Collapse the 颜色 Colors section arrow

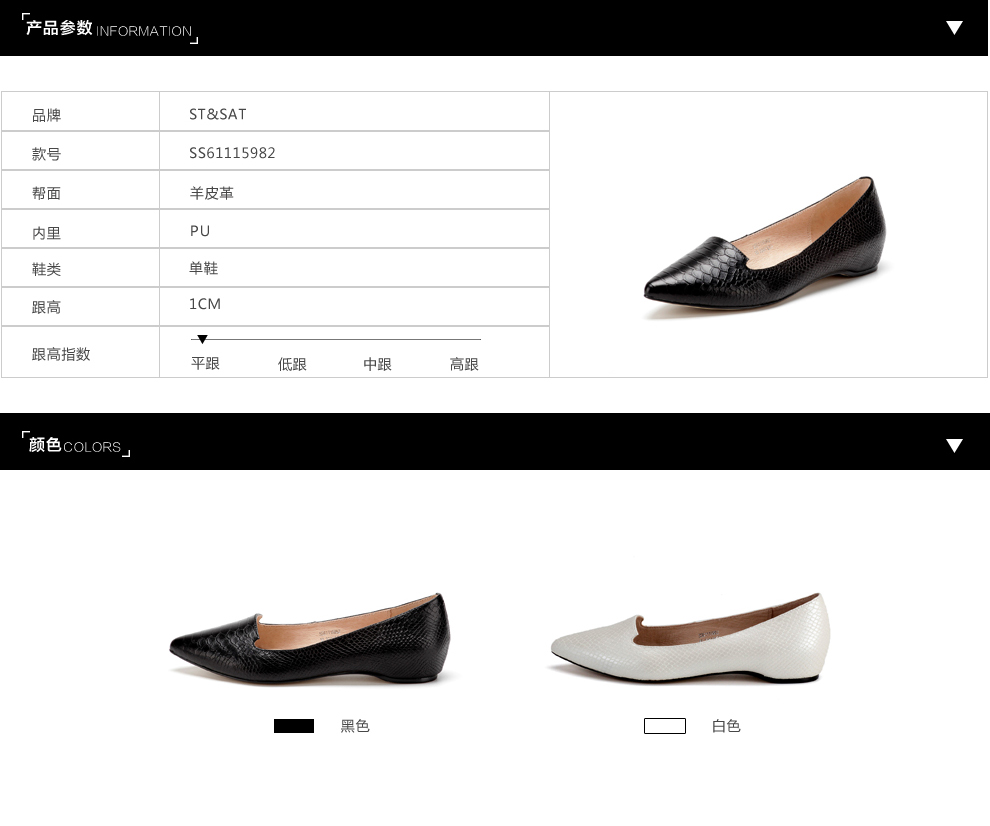[x=954, y=446]
